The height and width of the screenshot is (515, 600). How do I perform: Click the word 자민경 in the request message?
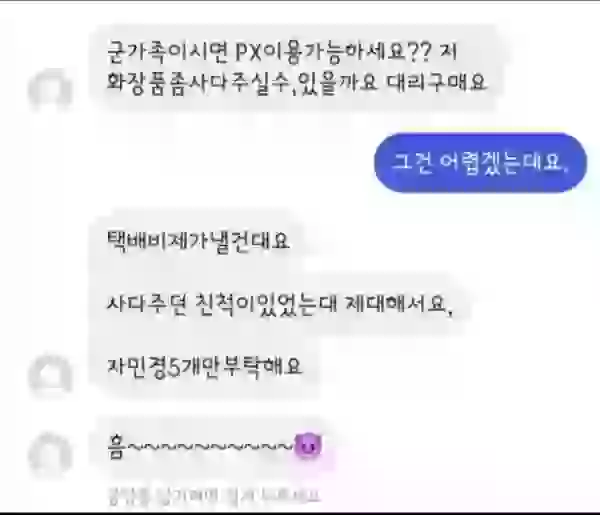point(137,367)
